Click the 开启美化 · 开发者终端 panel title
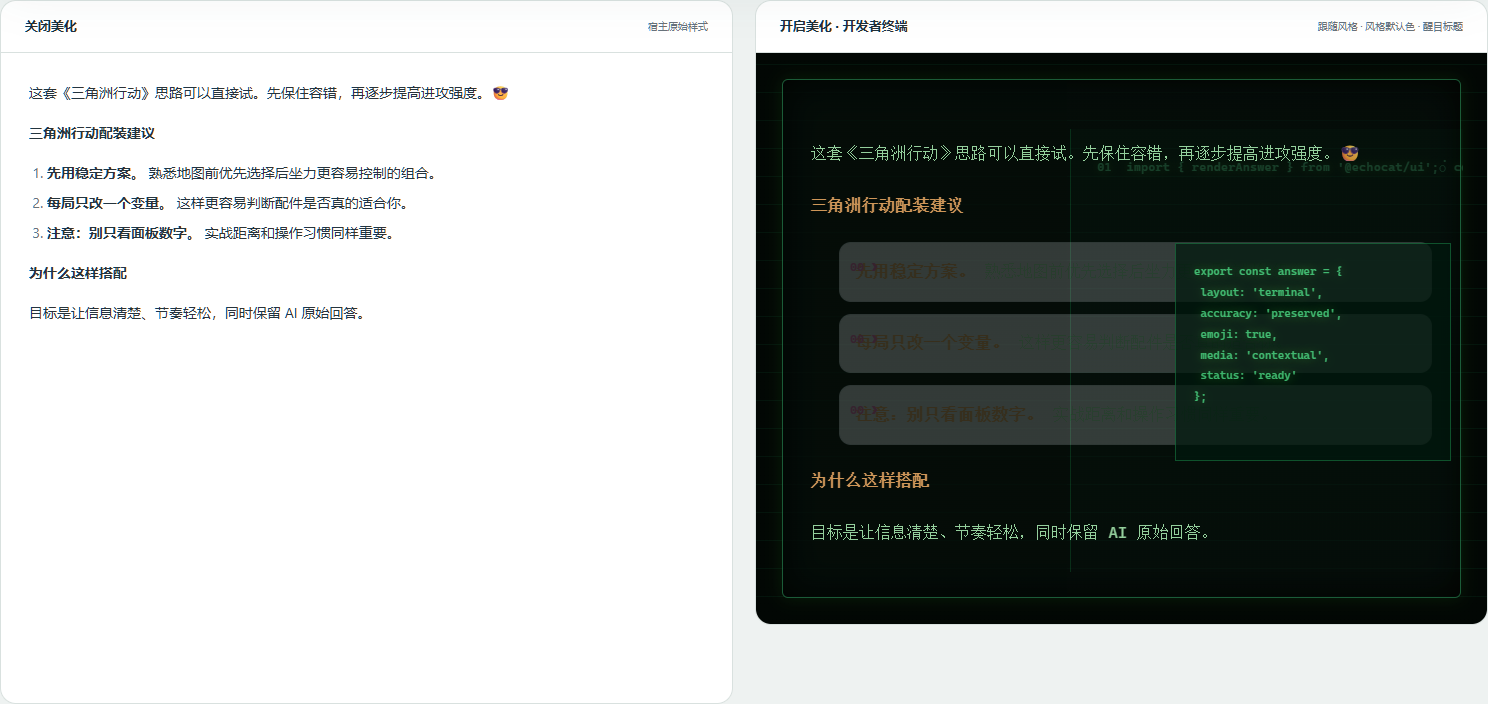 point(844,26)
